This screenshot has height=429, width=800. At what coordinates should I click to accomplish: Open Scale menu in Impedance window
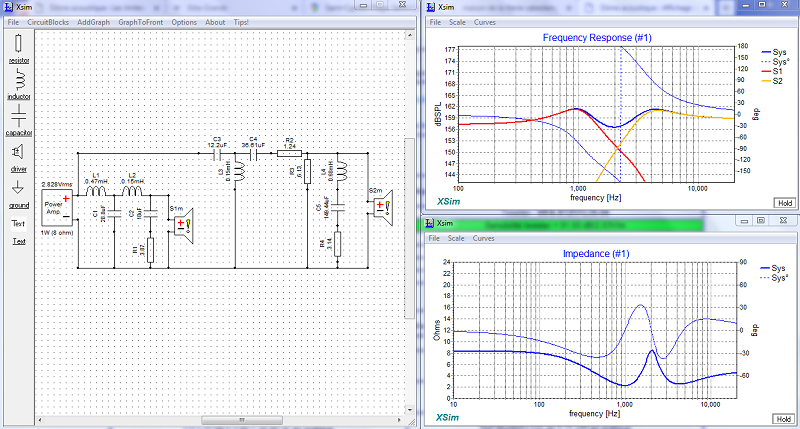pos(456,238)
